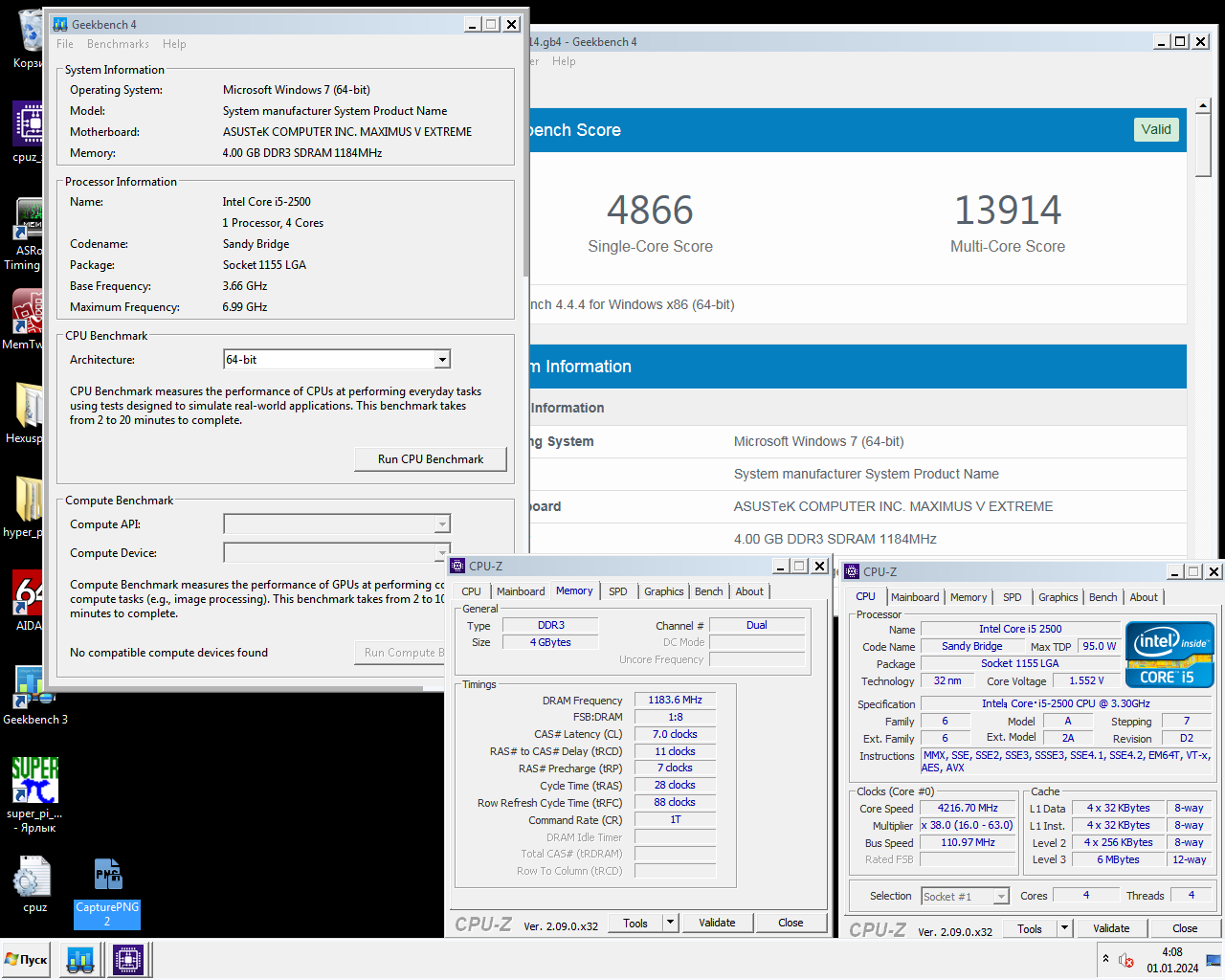Click DRAM Frequency value 1183.6 MHz
This screenshot has height=980, width=1225.
(676, 700)
